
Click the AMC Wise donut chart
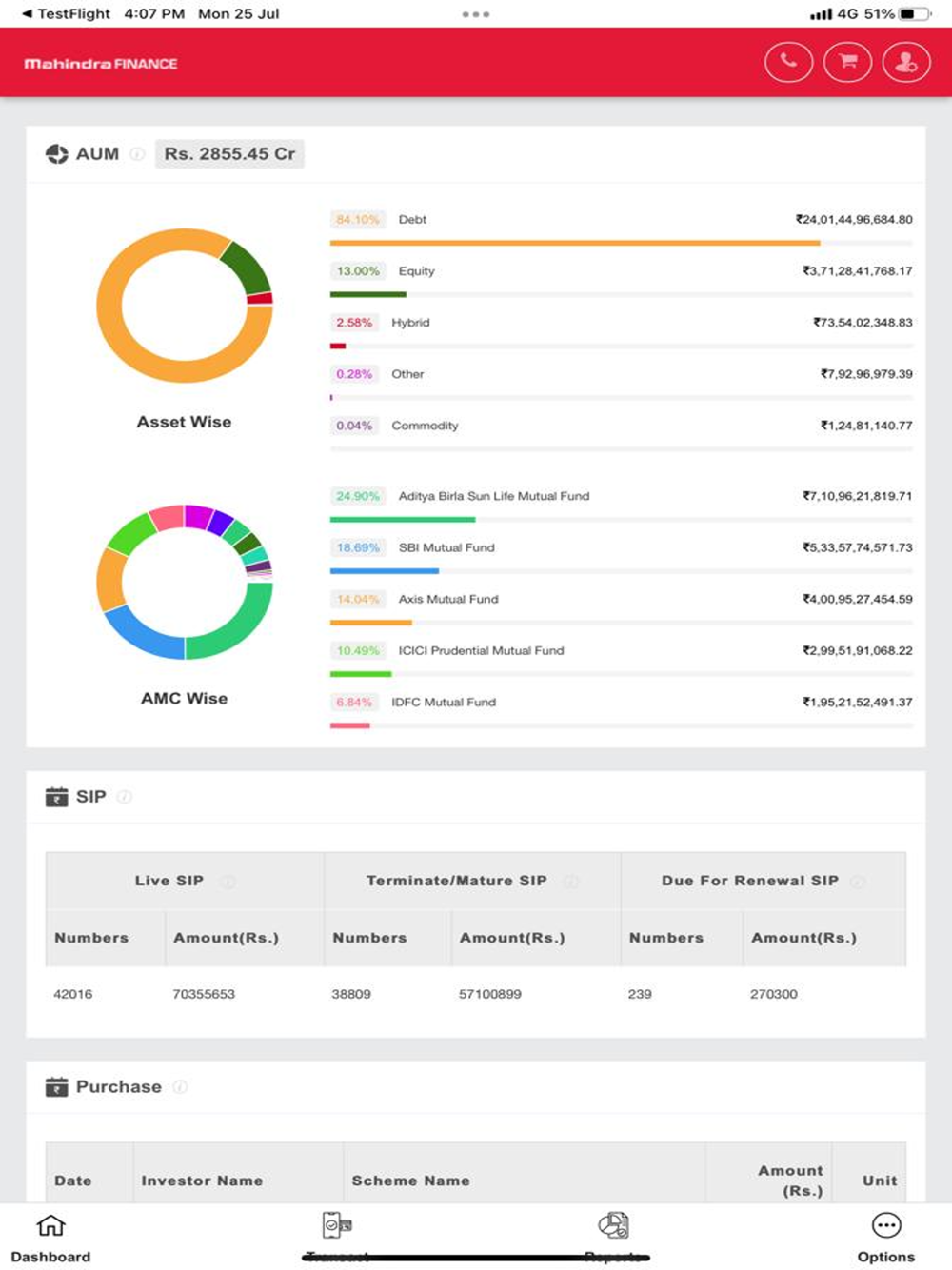click(185, 582)
